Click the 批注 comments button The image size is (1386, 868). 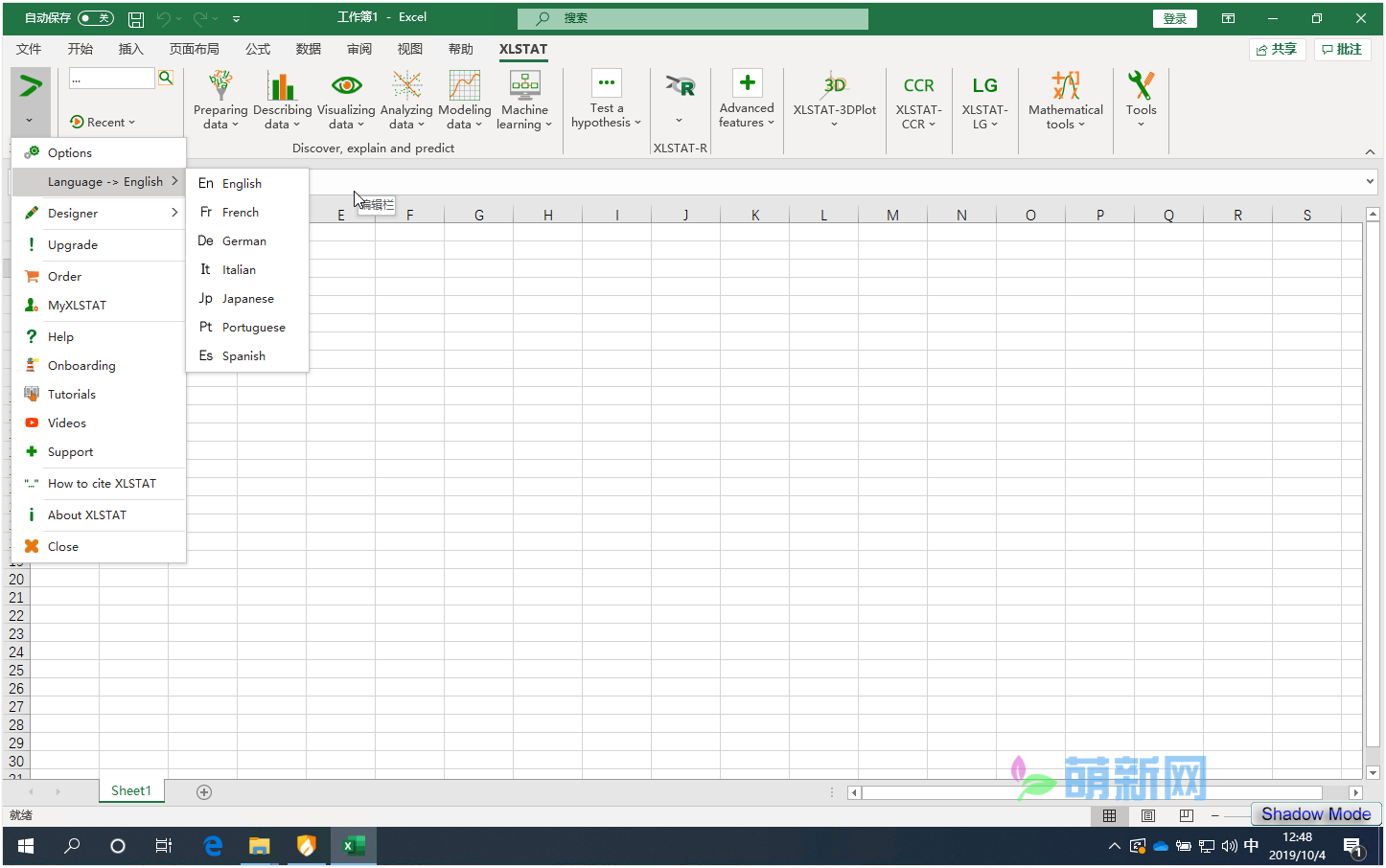[x=1342, y=49]
